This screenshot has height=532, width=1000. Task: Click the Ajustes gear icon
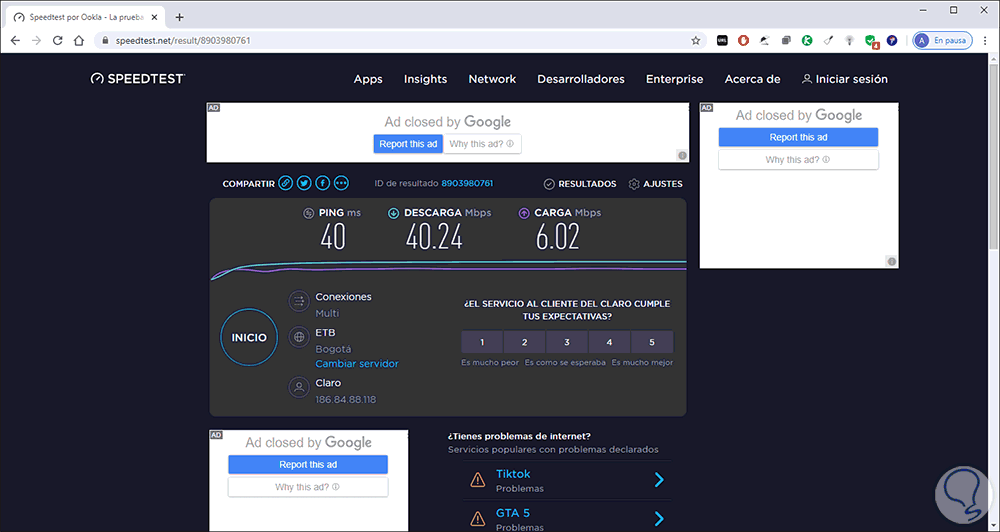[x=634, y=184]
